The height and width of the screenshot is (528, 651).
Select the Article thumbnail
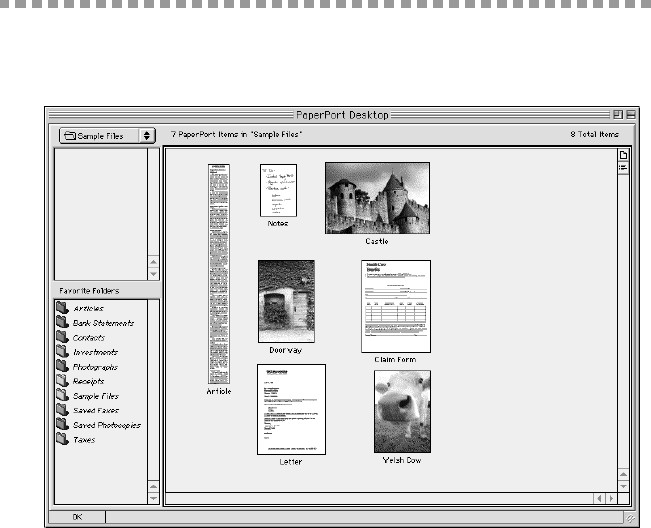pyautogui.click(x=219, y=274)
